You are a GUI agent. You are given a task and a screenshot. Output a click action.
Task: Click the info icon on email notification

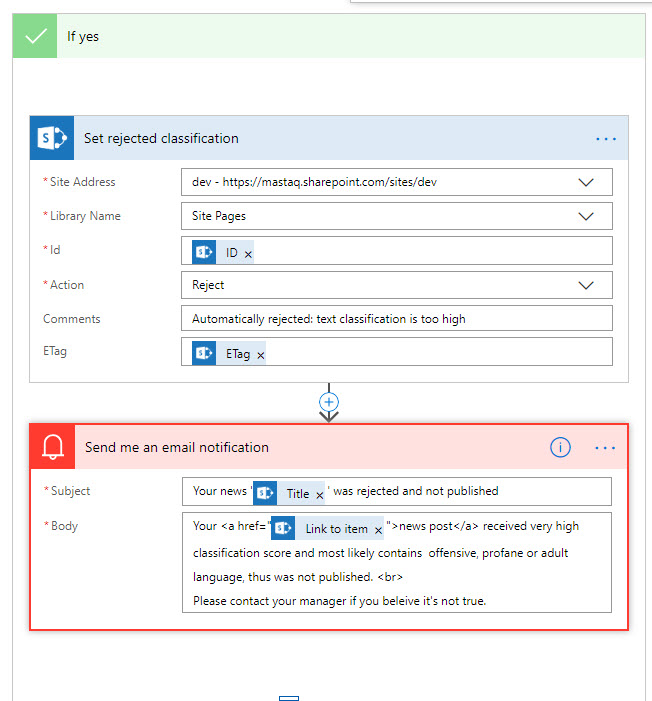point(560,448)
